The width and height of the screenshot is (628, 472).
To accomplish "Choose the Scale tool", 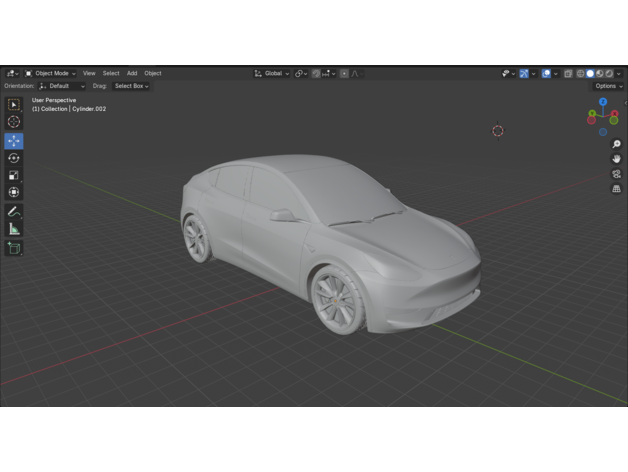I will [14, 175].
